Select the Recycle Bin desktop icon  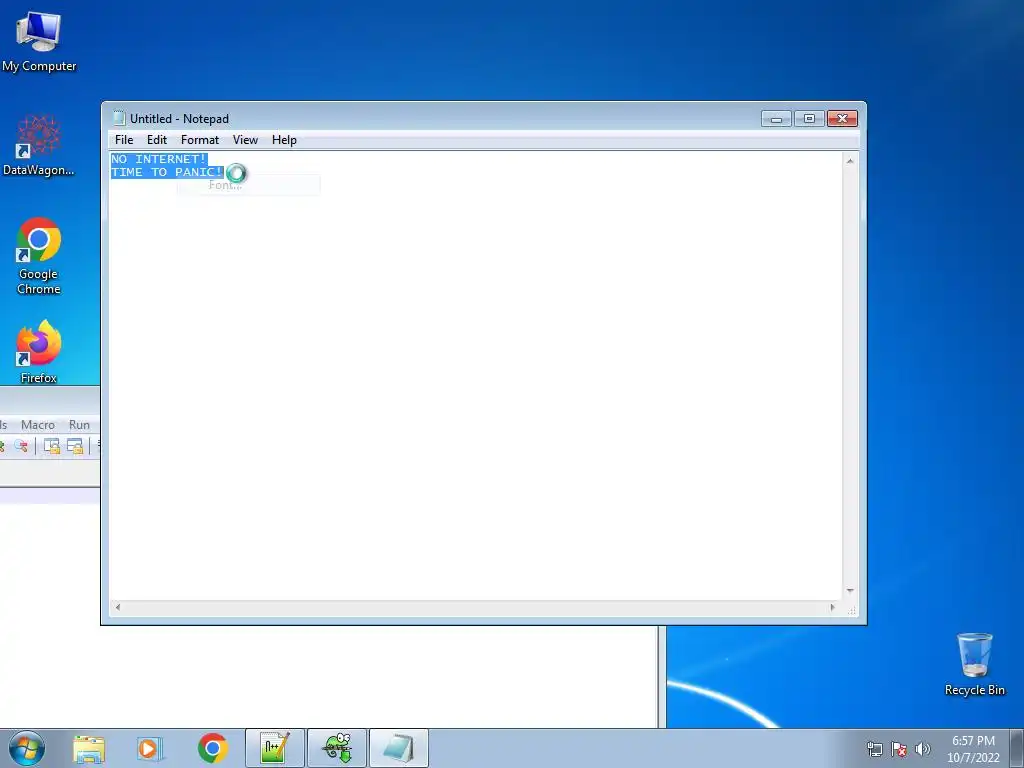pyautogui.click(x=974, y=664)
